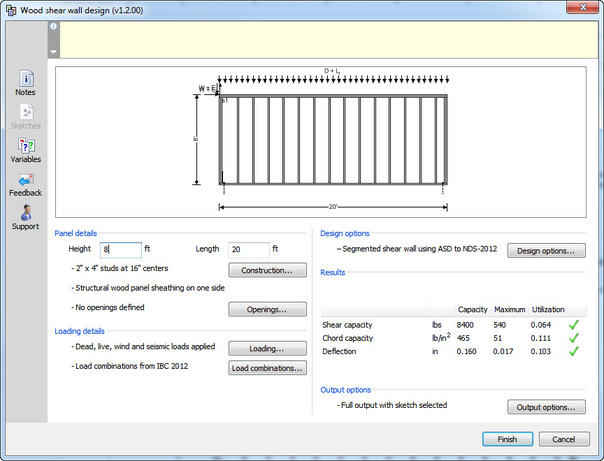The width and height of the screenshot is (604, 461).
Task: Click the app icon in title bar
Action: pyautogui.click(x=10, y=9)
